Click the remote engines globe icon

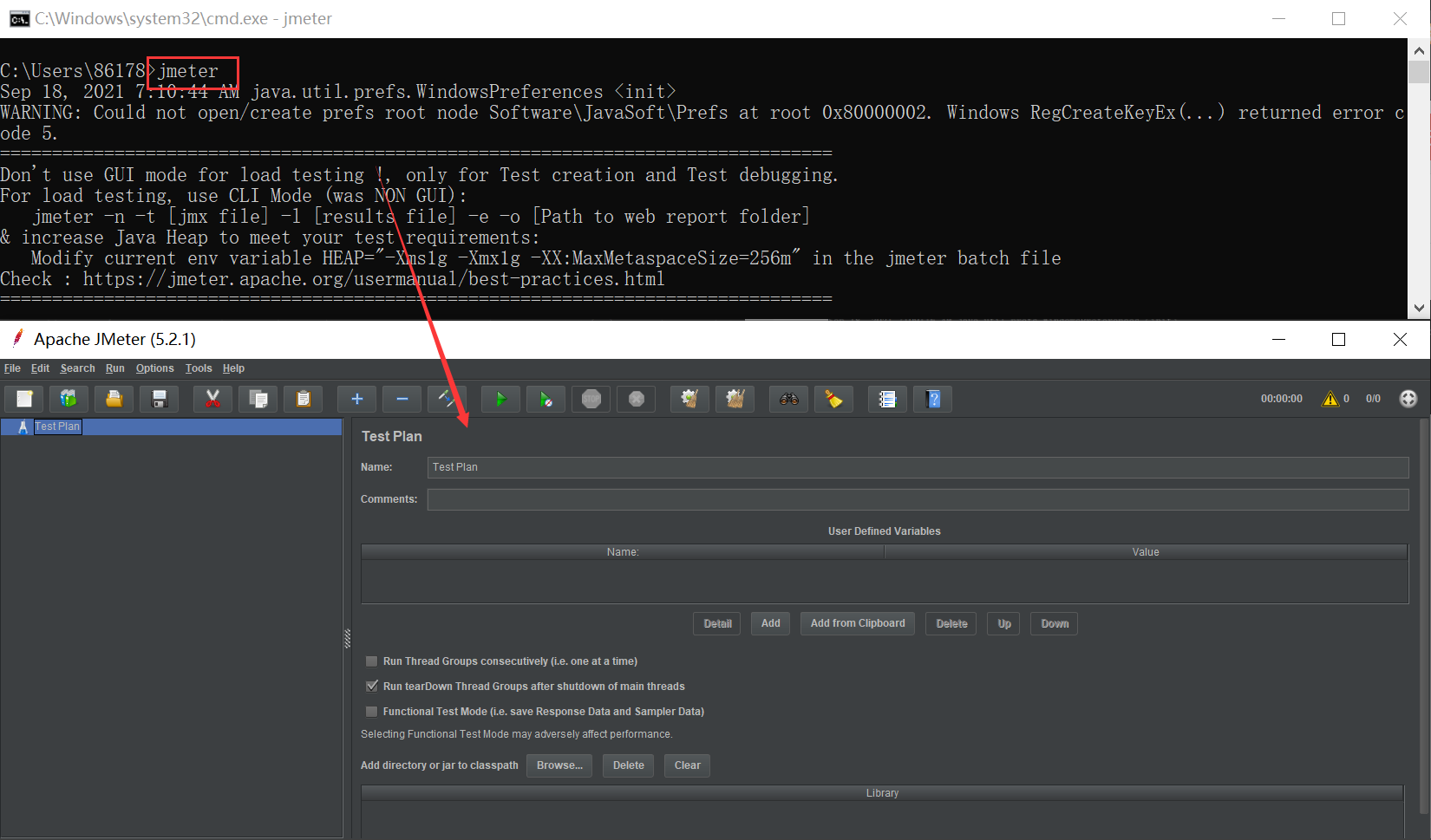1408,399
